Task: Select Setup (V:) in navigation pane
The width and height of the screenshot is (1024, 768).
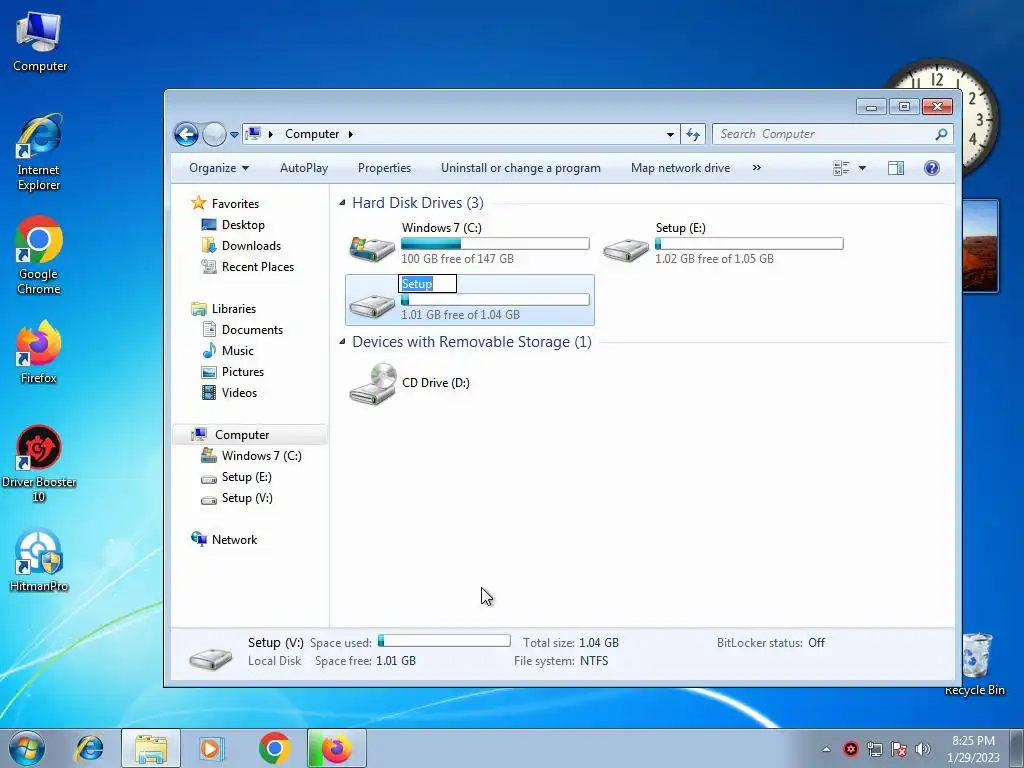Action: [x=247, y=498]
